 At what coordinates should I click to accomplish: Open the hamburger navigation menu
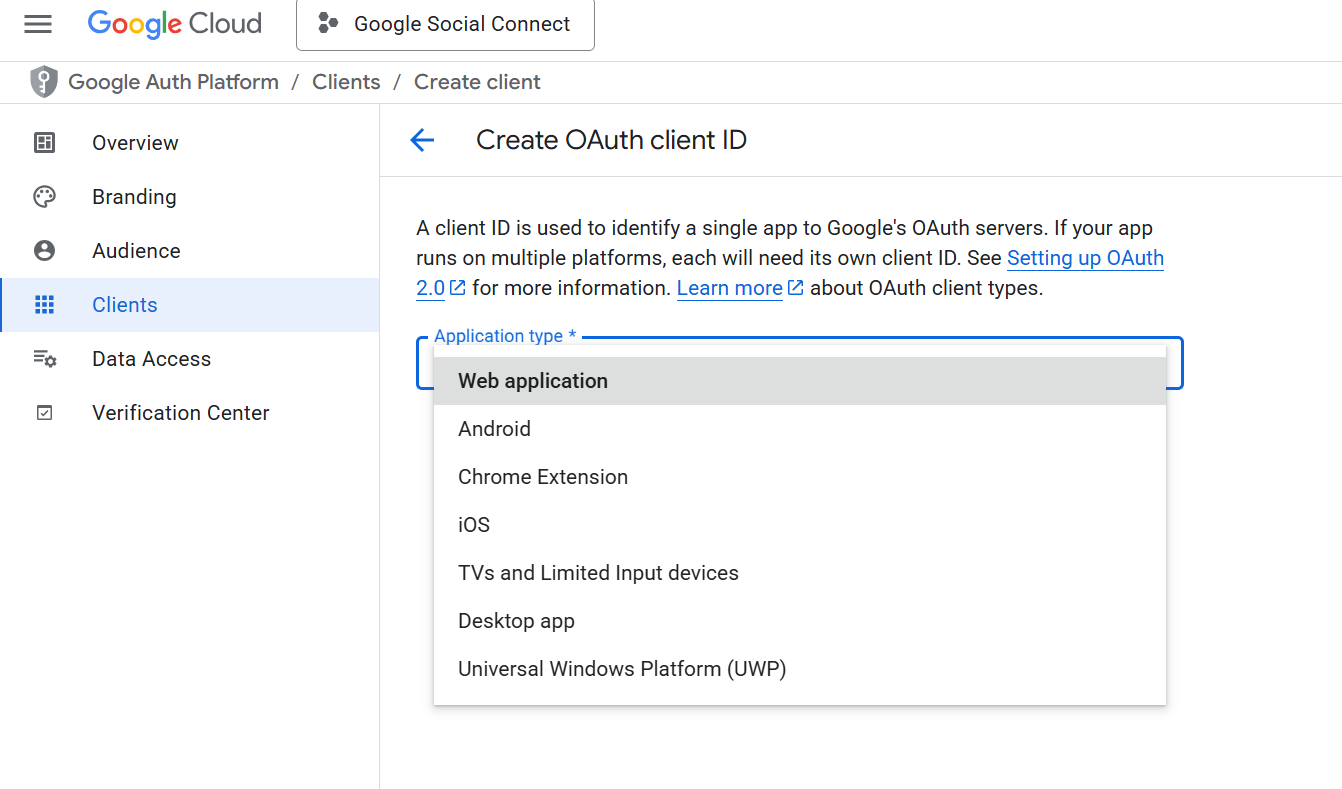[38, 24]
